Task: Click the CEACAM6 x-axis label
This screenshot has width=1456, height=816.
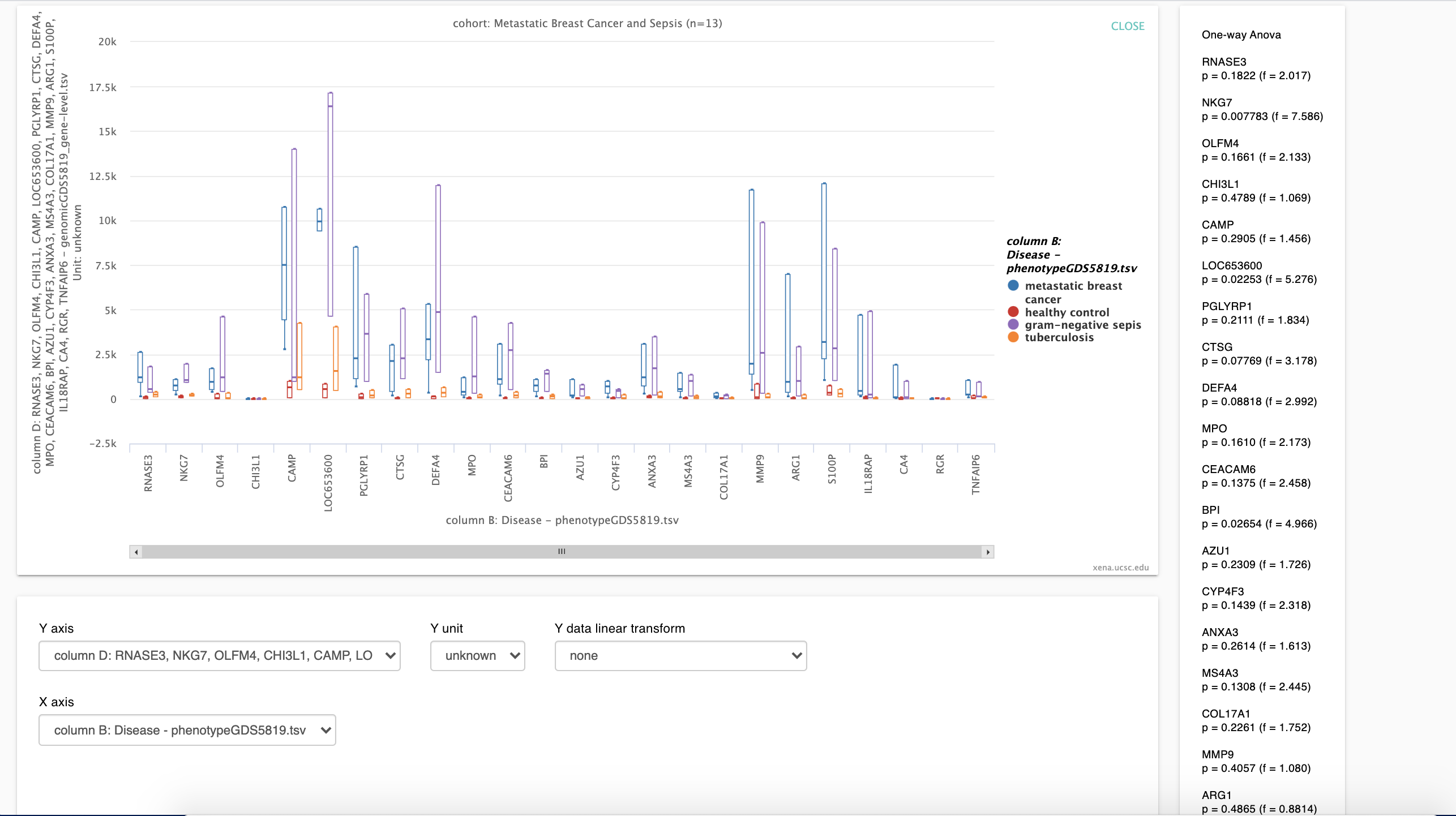Action: [x=508, y=478]
